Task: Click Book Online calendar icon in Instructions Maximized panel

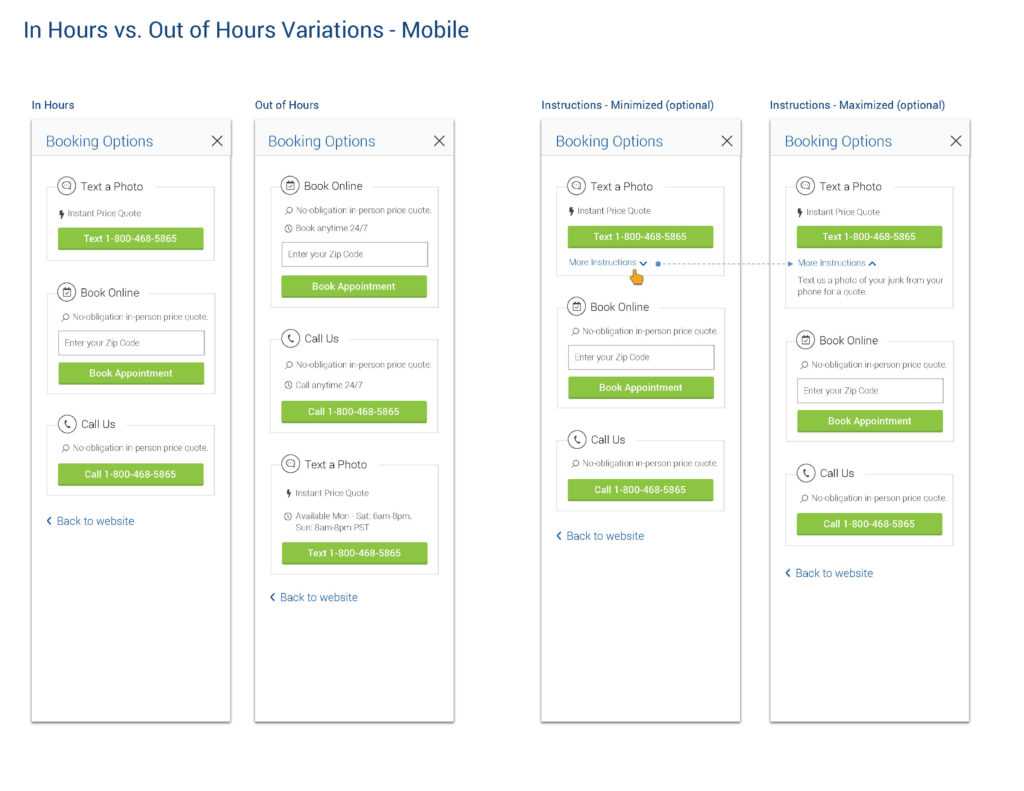Action: (x=806, y=341)
